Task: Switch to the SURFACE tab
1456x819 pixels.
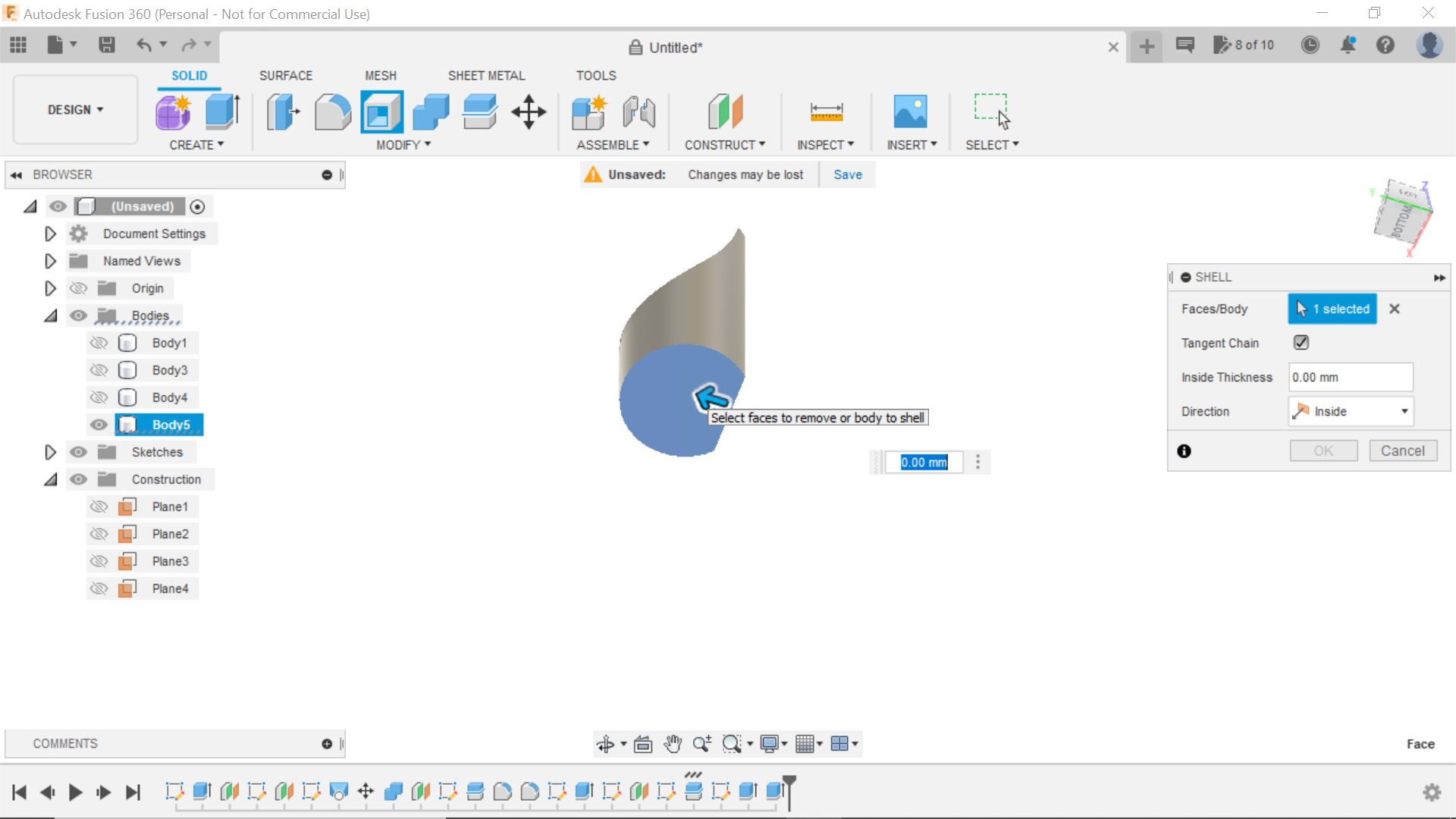Action: [x=285, y=75]
